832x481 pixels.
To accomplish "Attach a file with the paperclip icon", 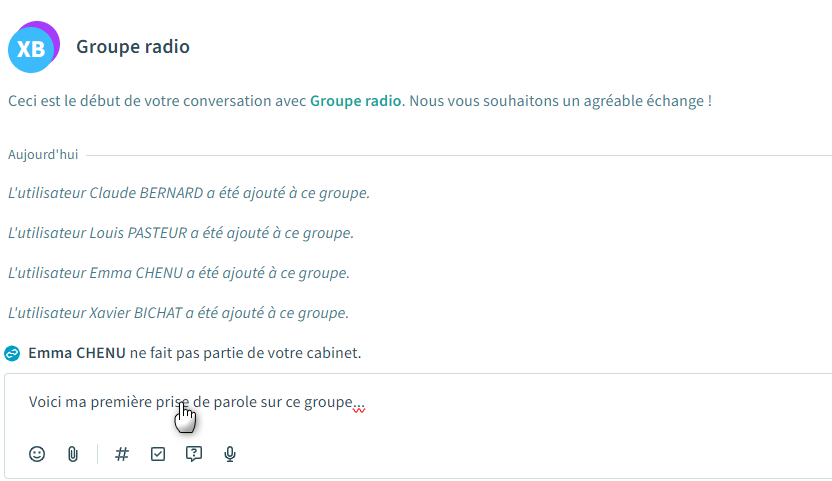I will pos(73,454).
